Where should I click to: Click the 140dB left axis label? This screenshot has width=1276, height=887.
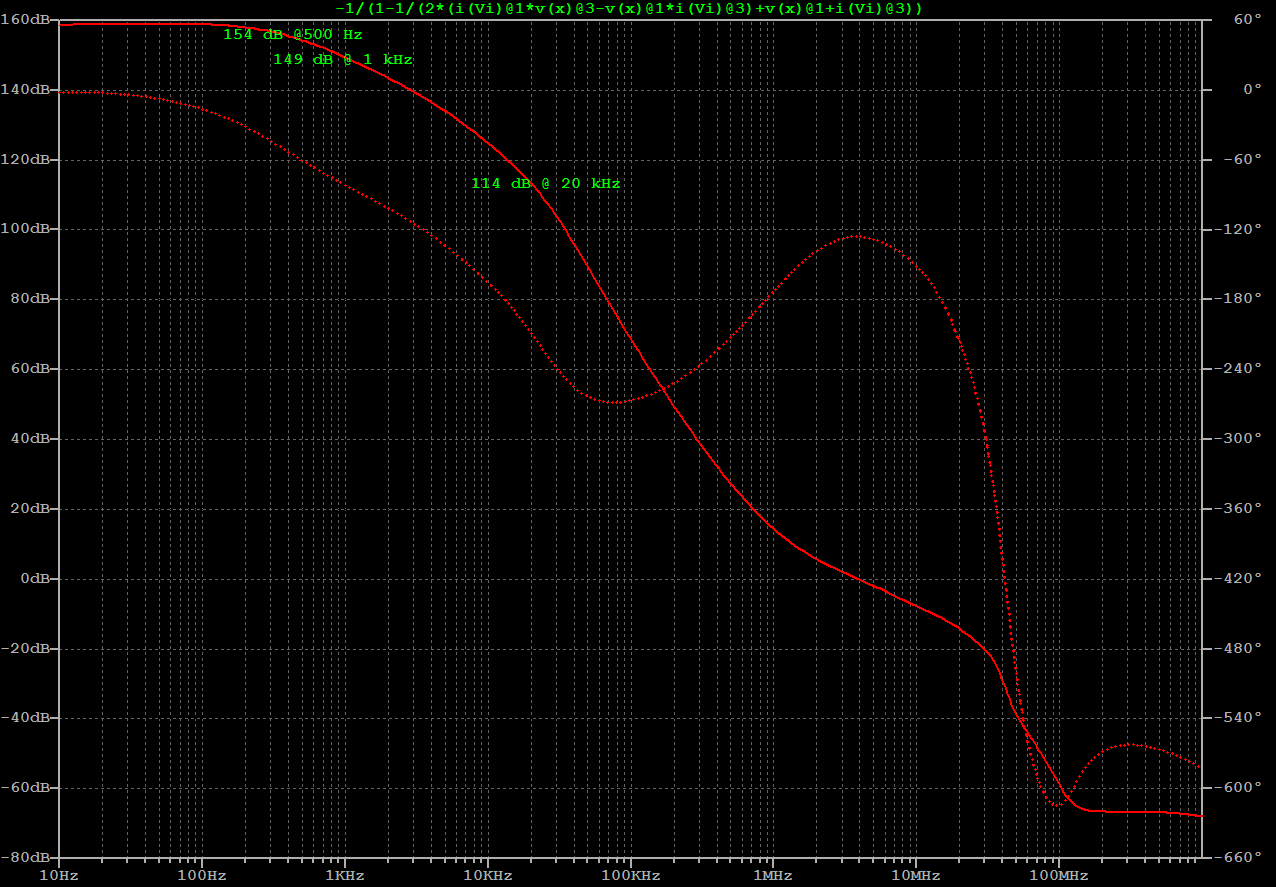coord(27,90)
